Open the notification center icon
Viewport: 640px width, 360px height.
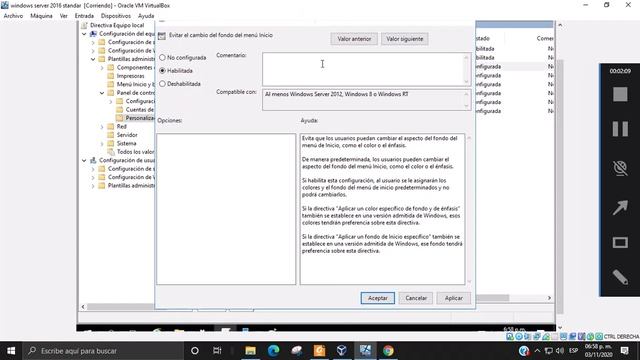click(625, 351)
